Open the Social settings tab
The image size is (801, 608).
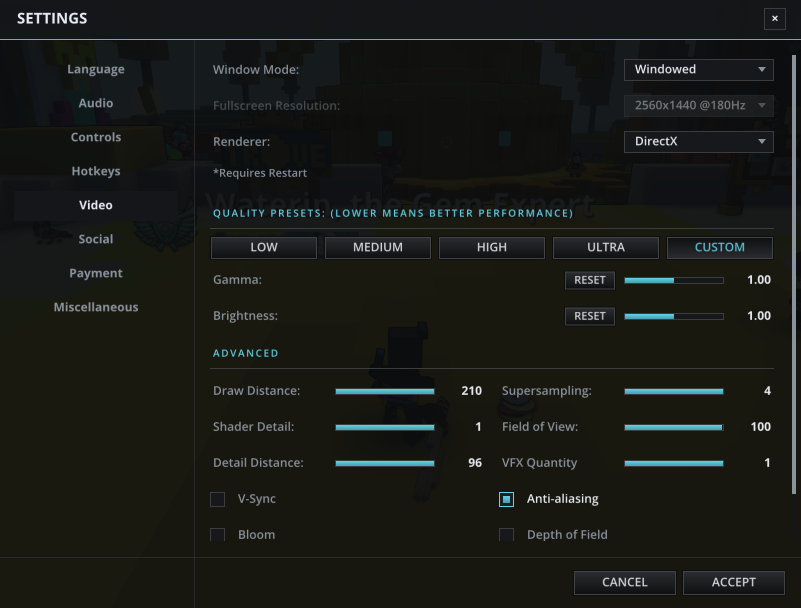(x=96, y=239)
